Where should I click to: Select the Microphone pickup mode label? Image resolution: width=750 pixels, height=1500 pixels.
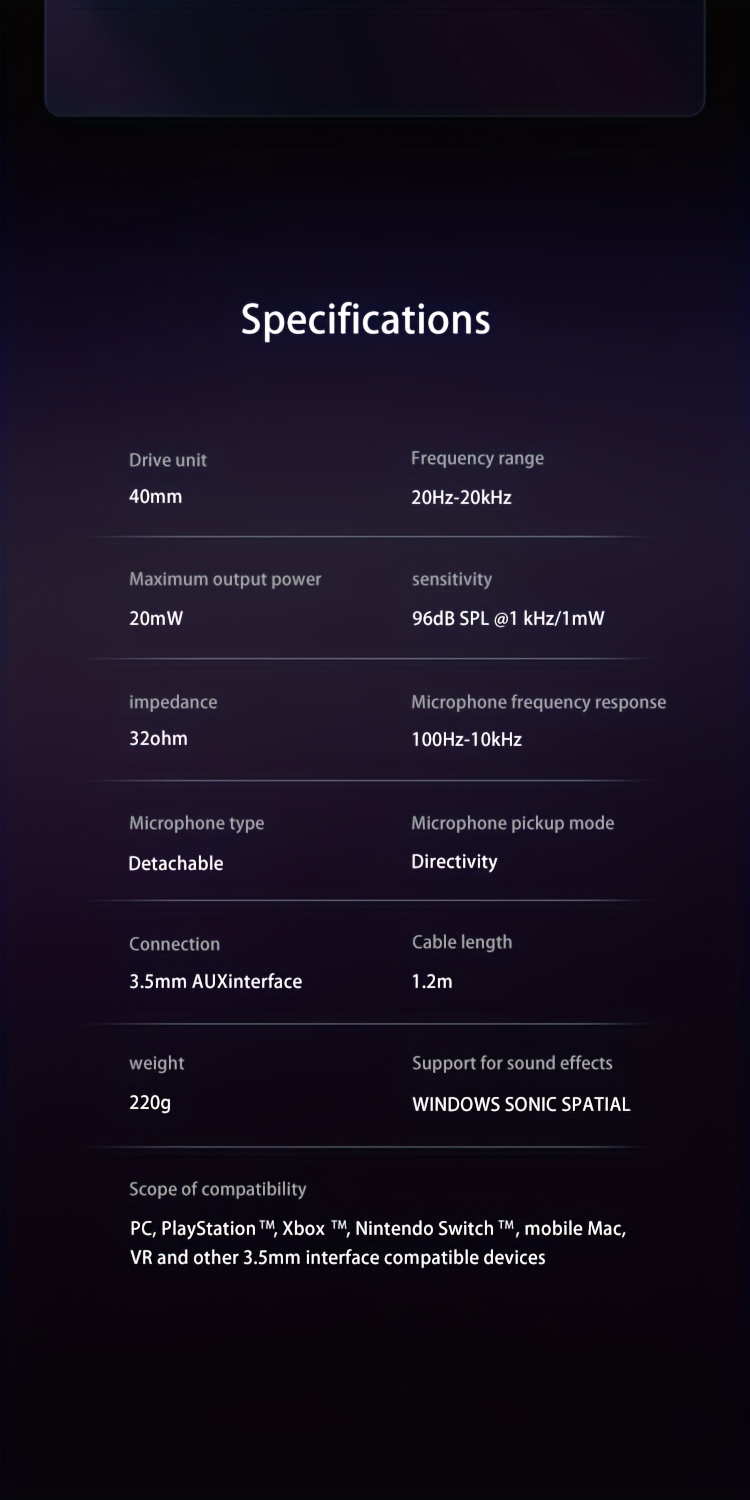click(512, 823)
